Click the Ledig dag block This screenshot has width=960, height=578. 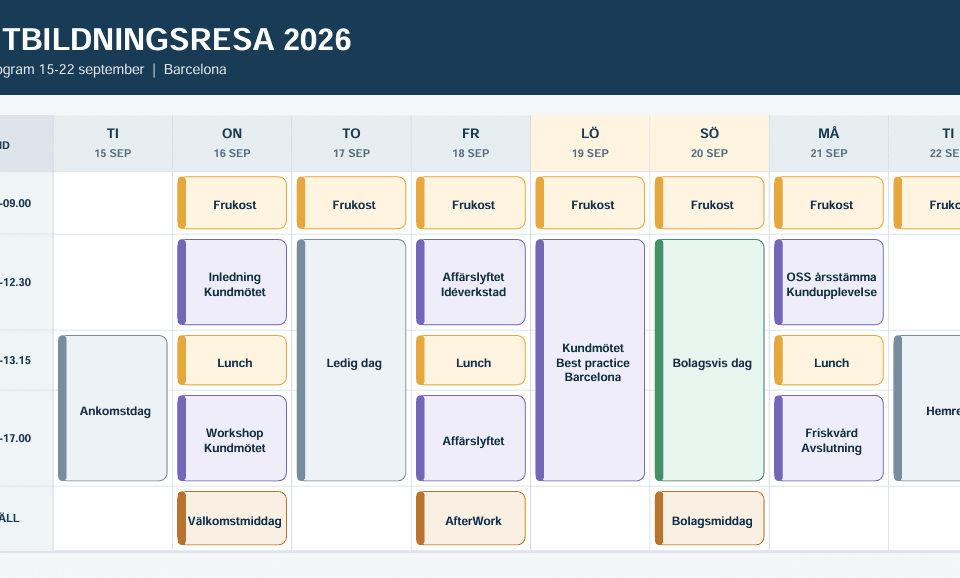coord(351,360)
